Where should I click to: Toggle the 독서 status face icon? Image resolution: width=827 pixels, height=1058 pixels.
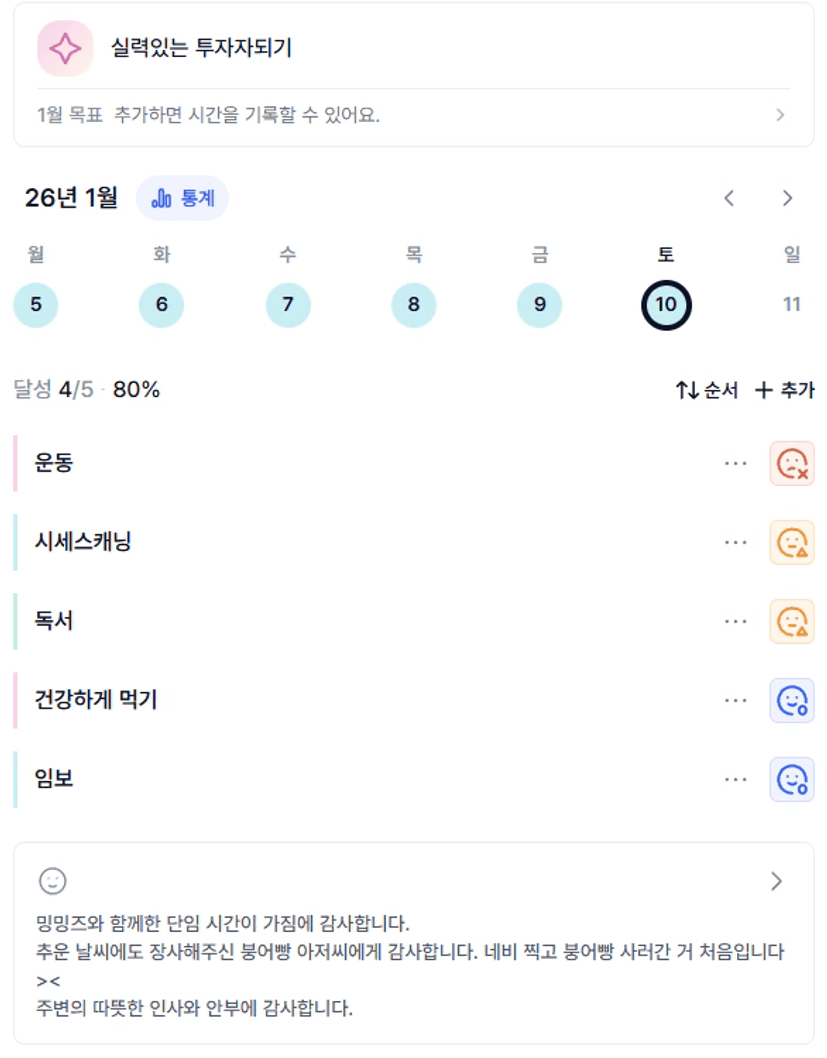point(792,621)
